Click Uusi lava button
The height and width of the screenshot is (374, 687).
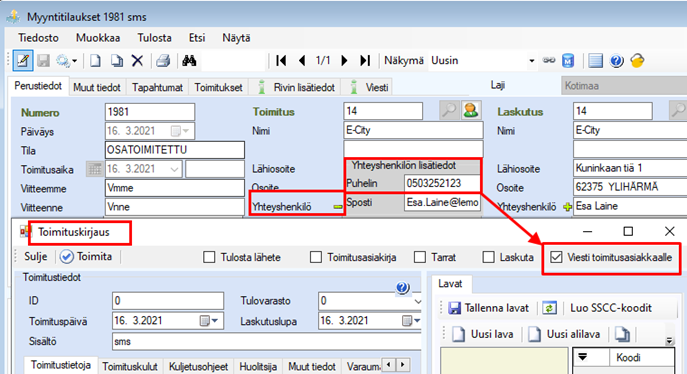click(483, 335)
